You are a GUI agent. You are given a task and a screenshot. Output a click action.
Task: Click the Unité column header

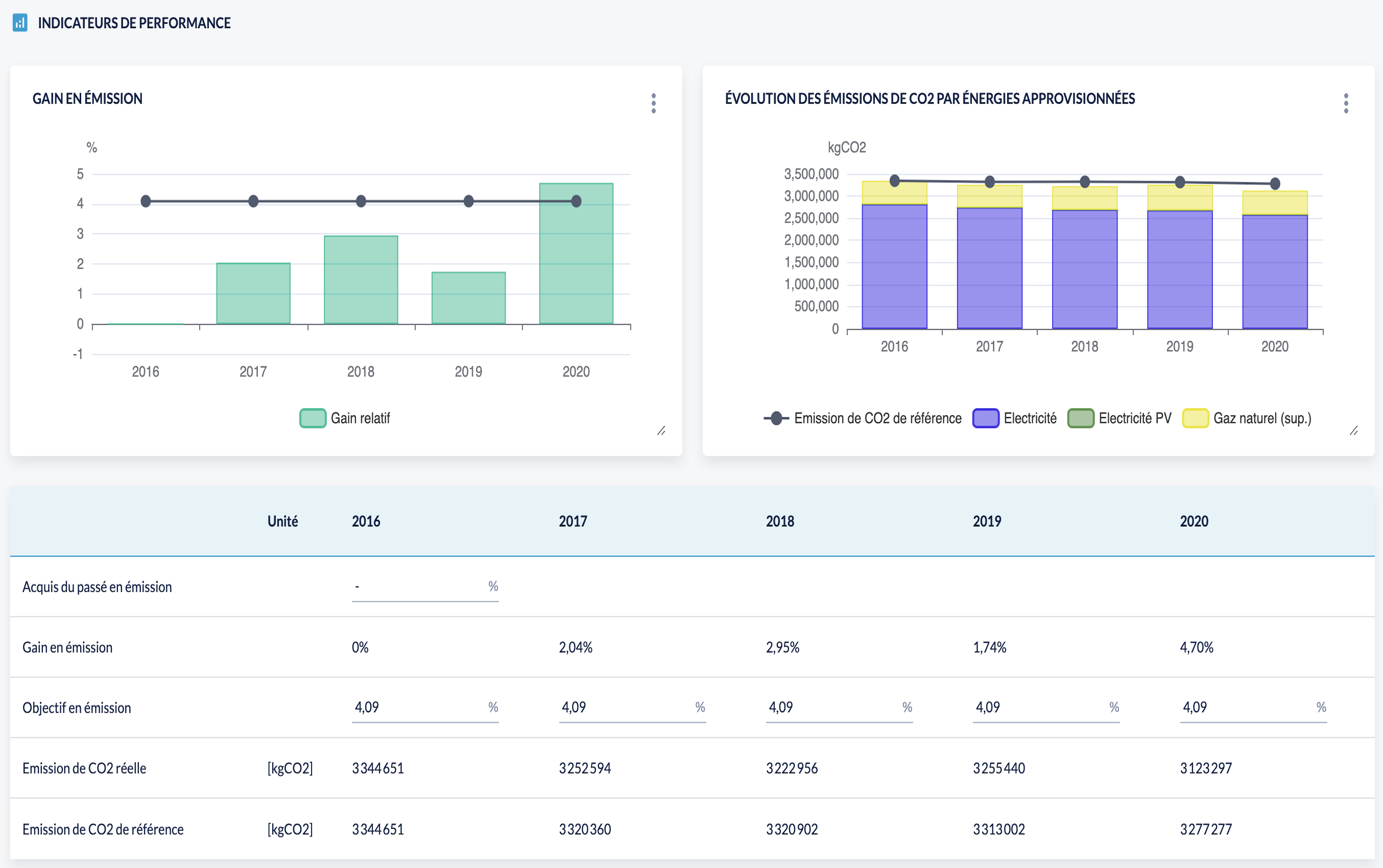pos(282,521)
